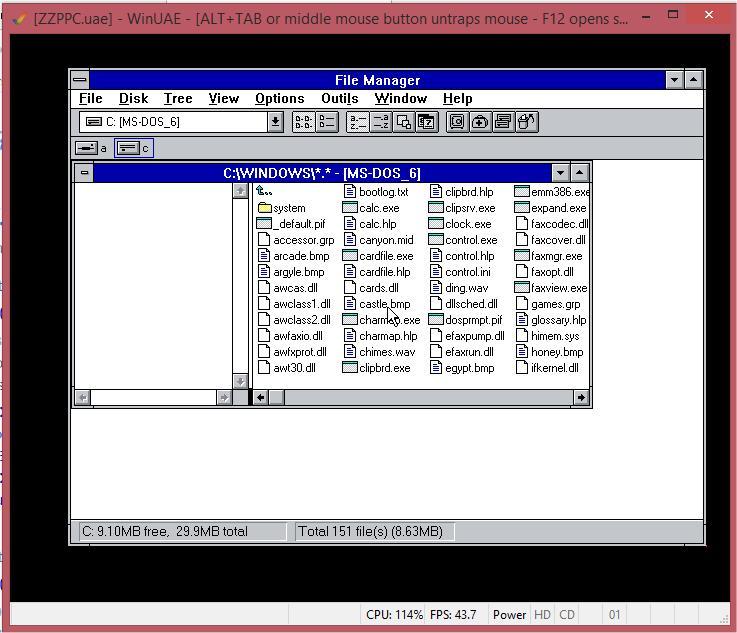Minimize the File Manager window
Image resolution: width=737 pixels, height=633 pixels.
pyautogui.click(x=674, y=80)
